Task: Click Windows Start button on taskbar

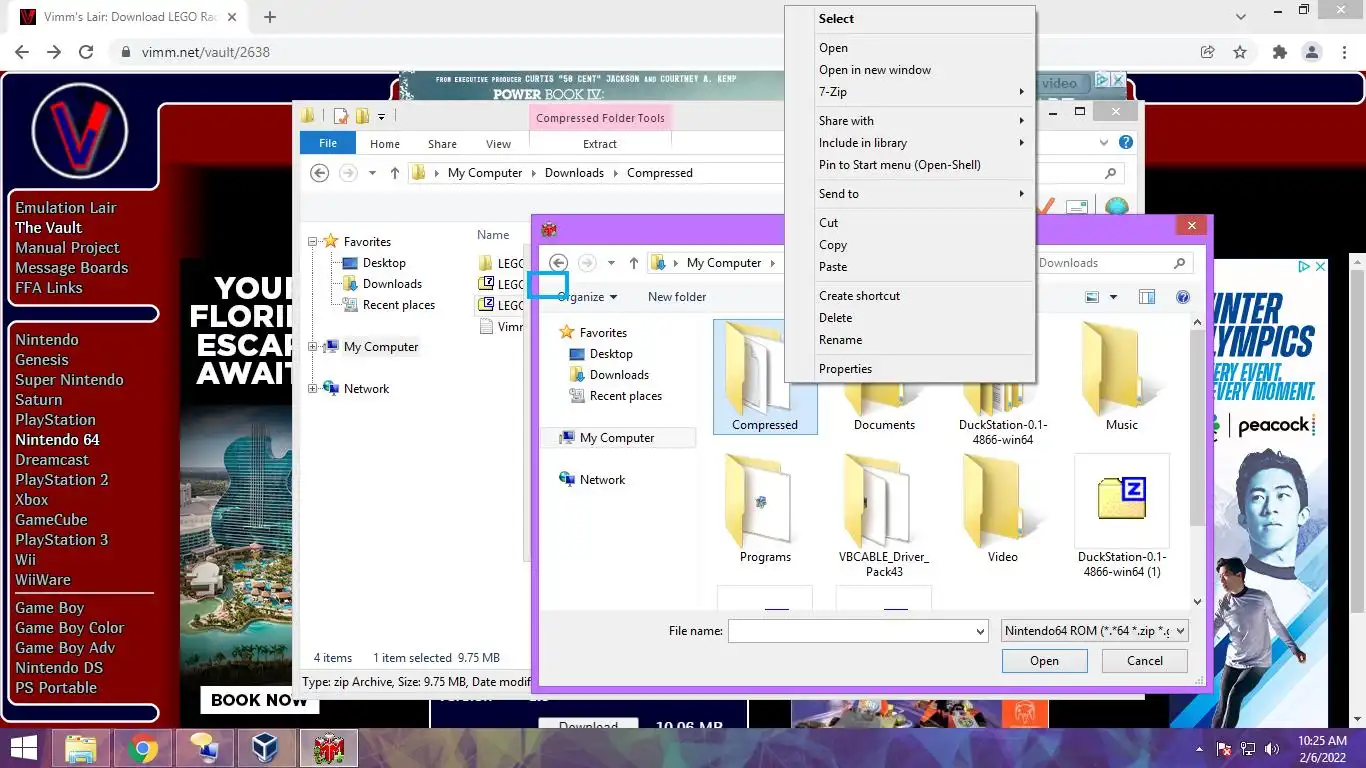Action: 24,748
